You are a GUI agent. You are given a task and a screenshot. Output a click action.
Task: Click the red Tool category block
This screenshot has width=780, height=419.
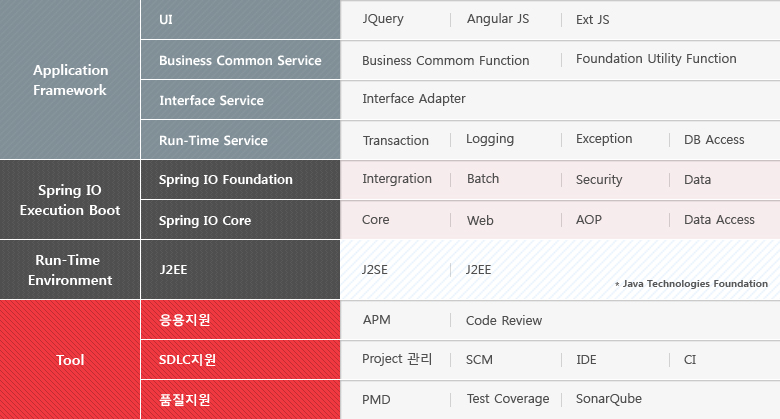[x=70, y=360]
